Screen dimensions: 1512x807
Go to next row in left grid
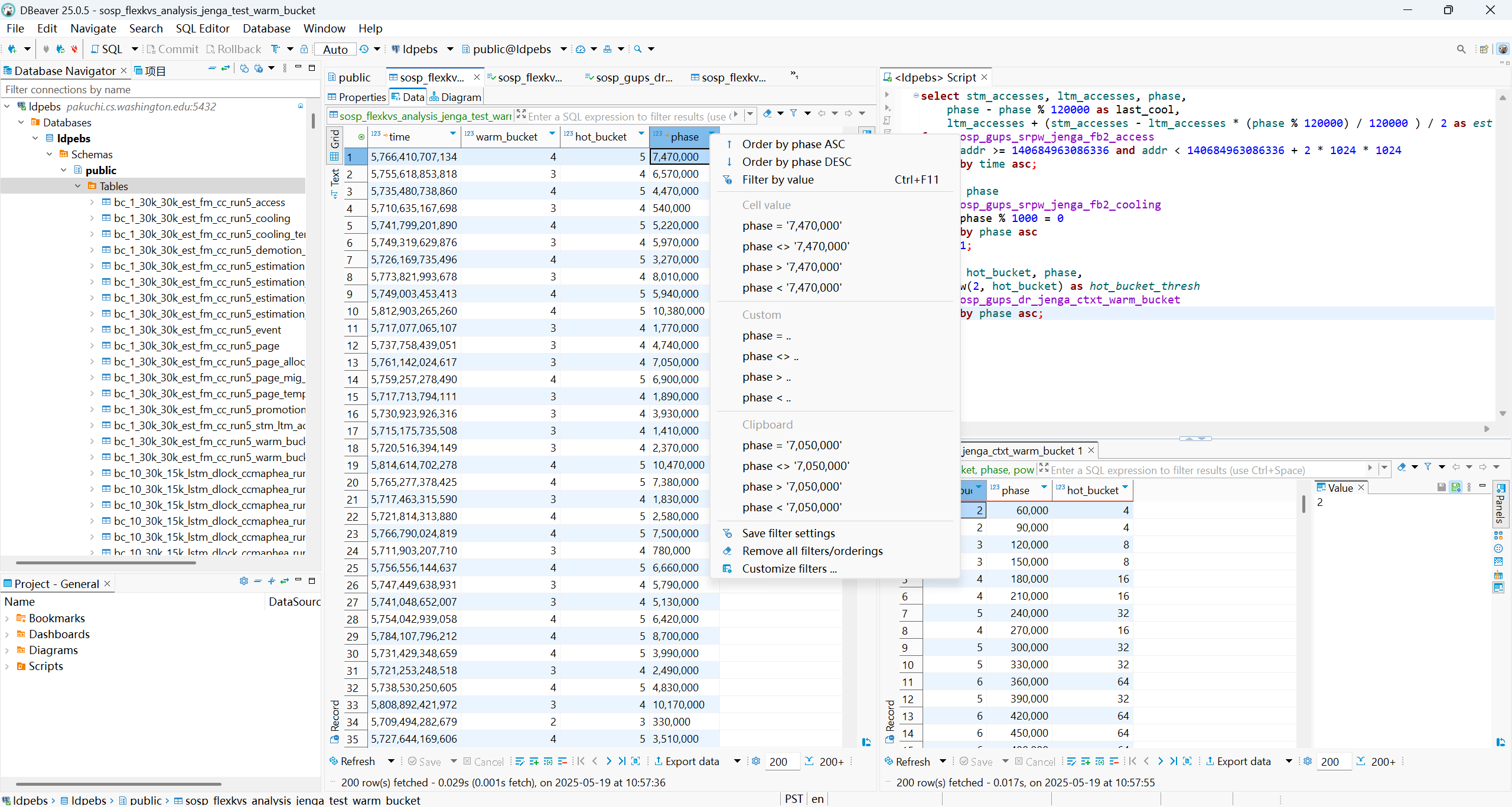(x=609, y=762)
